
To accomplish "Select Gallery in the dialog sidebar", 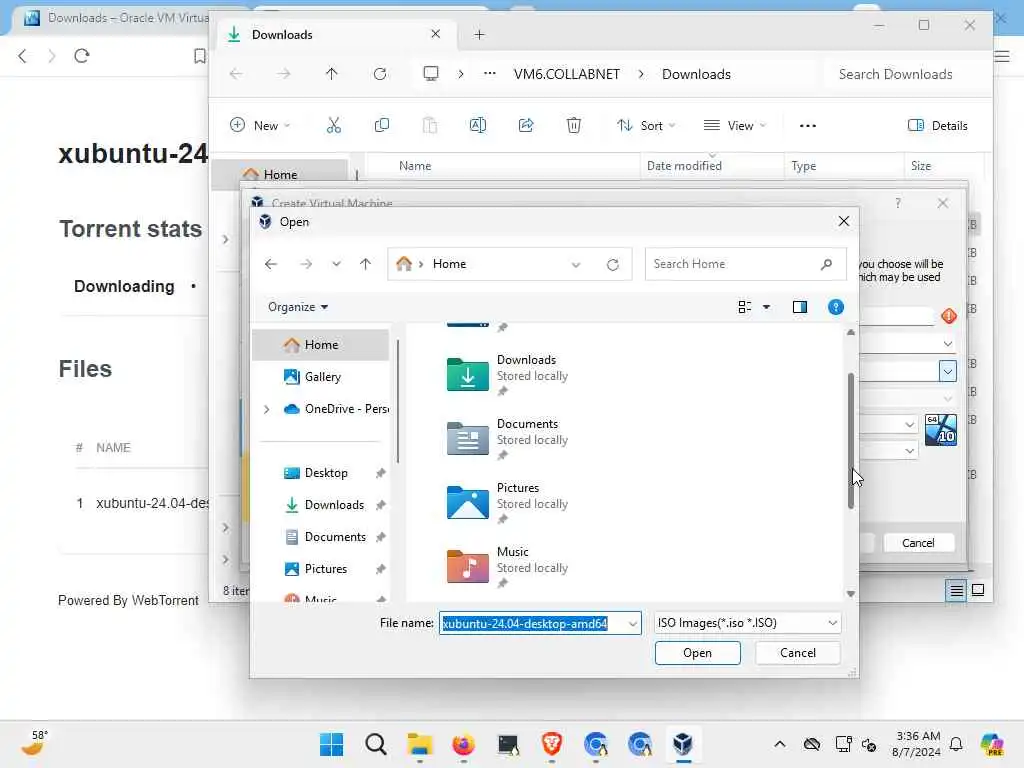I will click(321, 377).
